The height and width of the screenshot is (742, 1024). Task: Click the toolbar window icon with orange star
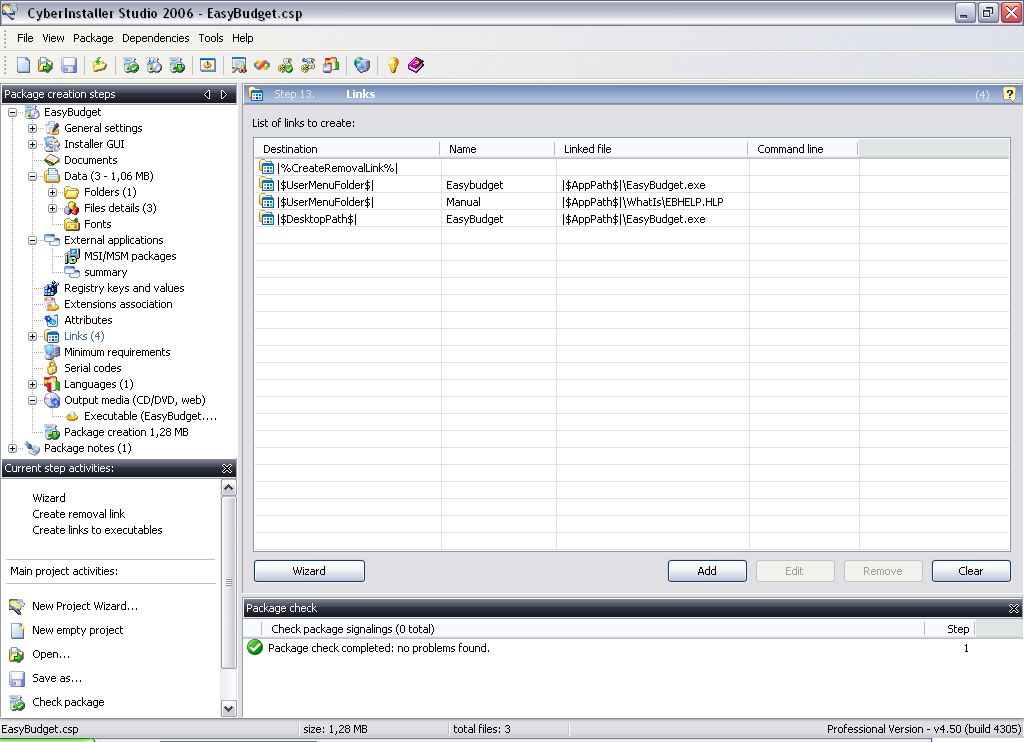coord(208,65)
